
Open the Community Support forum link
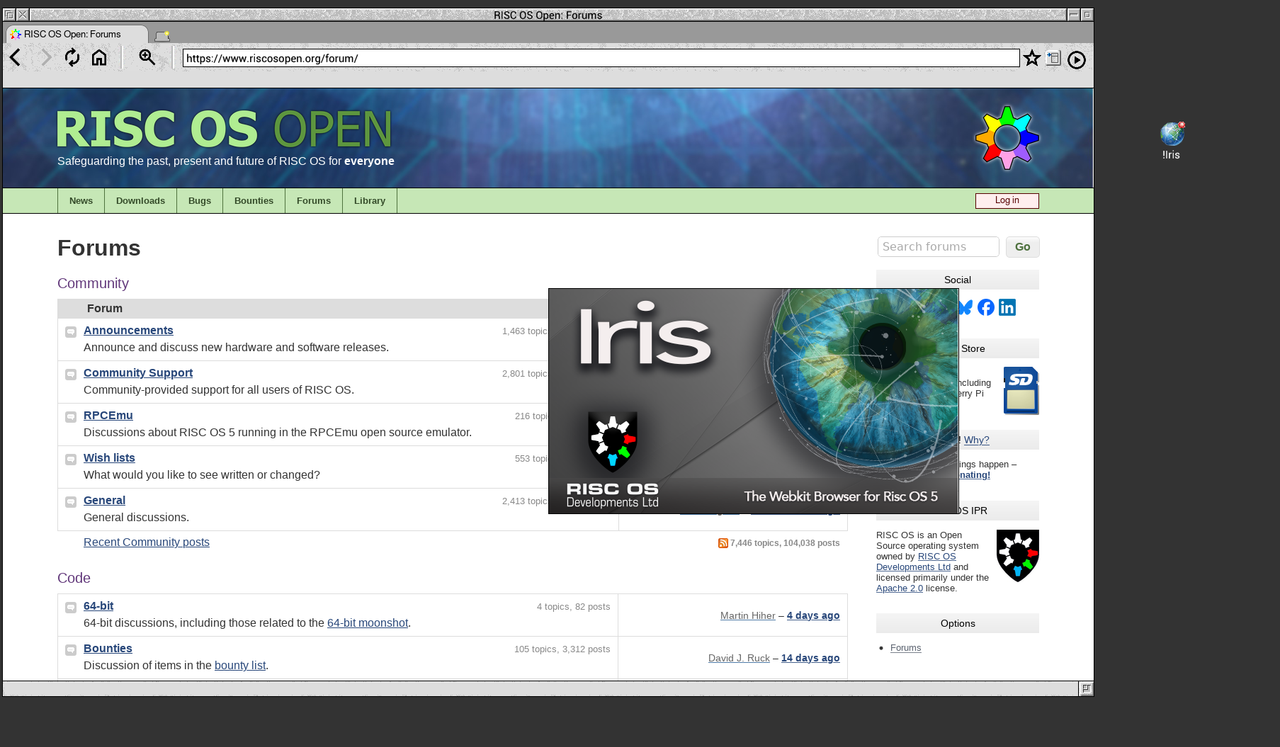tap(138, 373)
